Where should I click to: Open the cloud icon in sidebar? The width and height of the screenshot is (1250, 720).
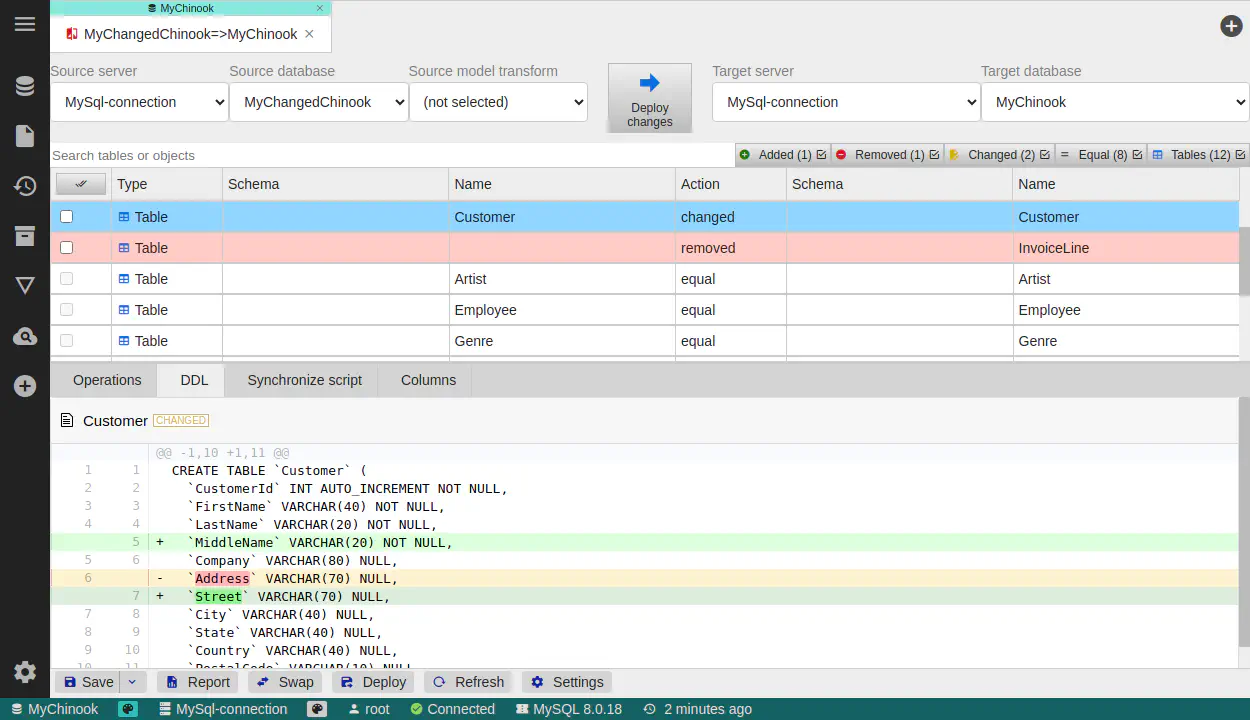coord(25,337)
